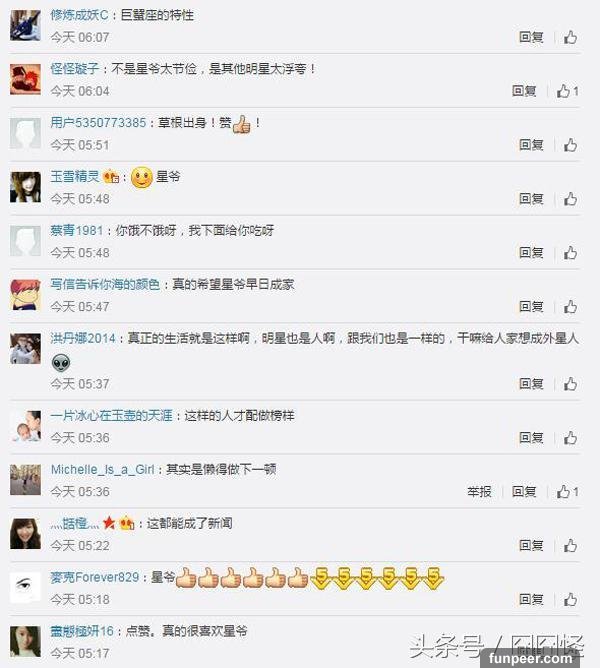Image resolution: width=600 pixels, height=668 pixels.
Task: Click 举报 on Michelle_Is_a_Girl's comment
Action: click(x=479, y=492)
